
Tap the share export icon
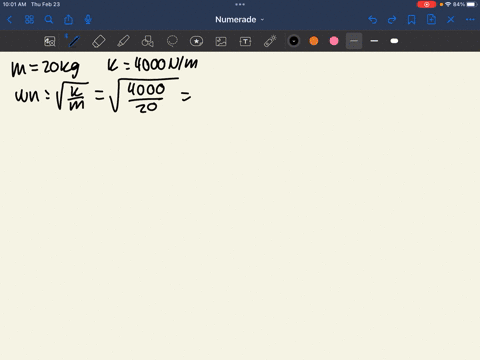68,20
